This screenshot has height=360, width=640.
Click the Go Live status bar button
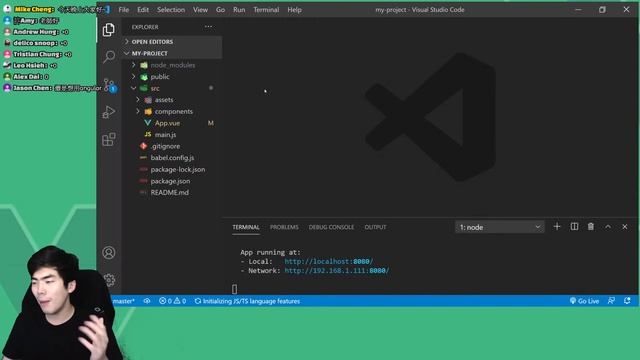tap(584, 301)
